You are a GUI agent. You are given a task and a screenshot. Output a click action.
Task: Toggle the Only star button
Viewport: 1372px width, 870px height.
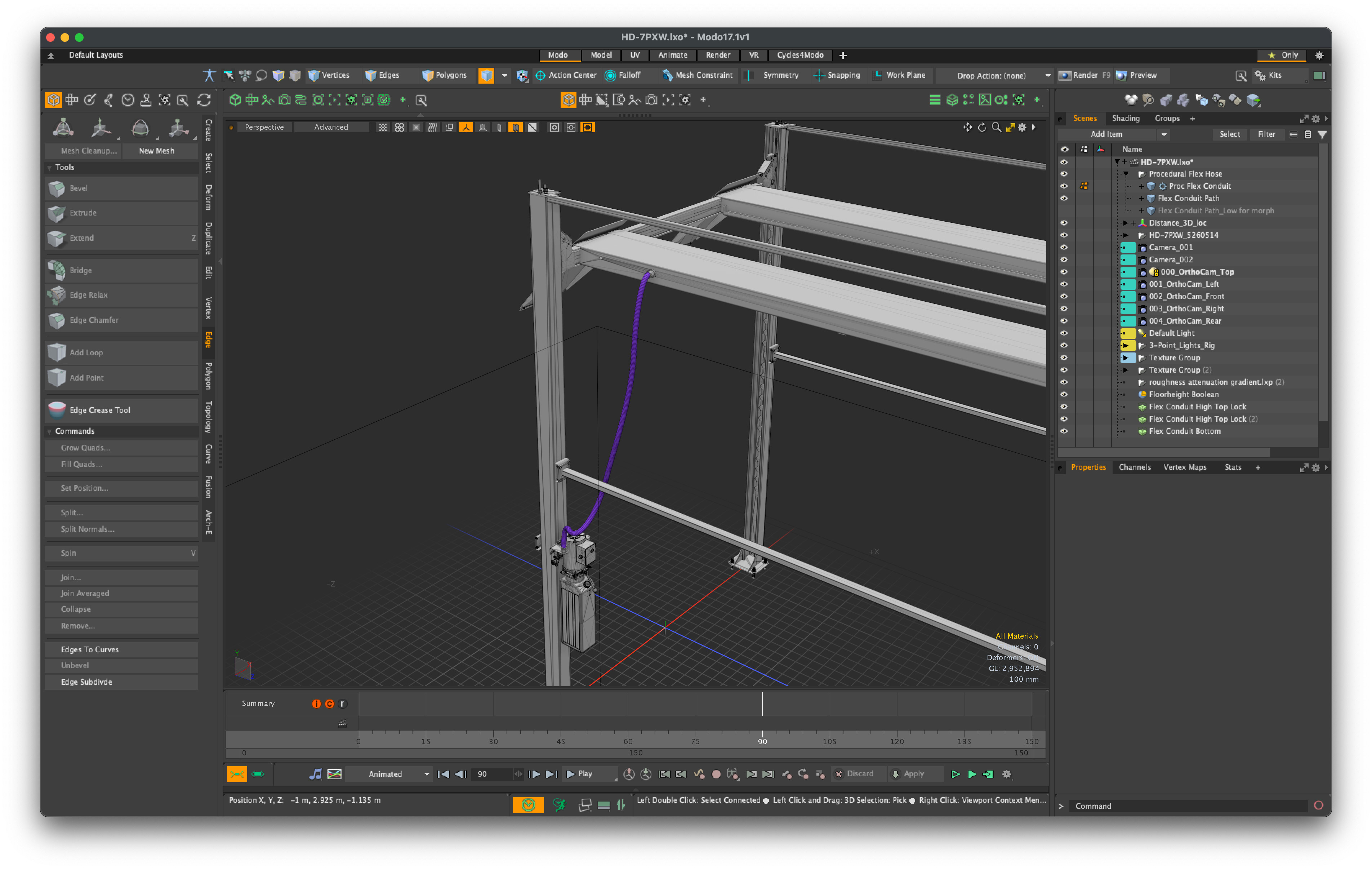pyautogui.click(x=1282, y=55)
